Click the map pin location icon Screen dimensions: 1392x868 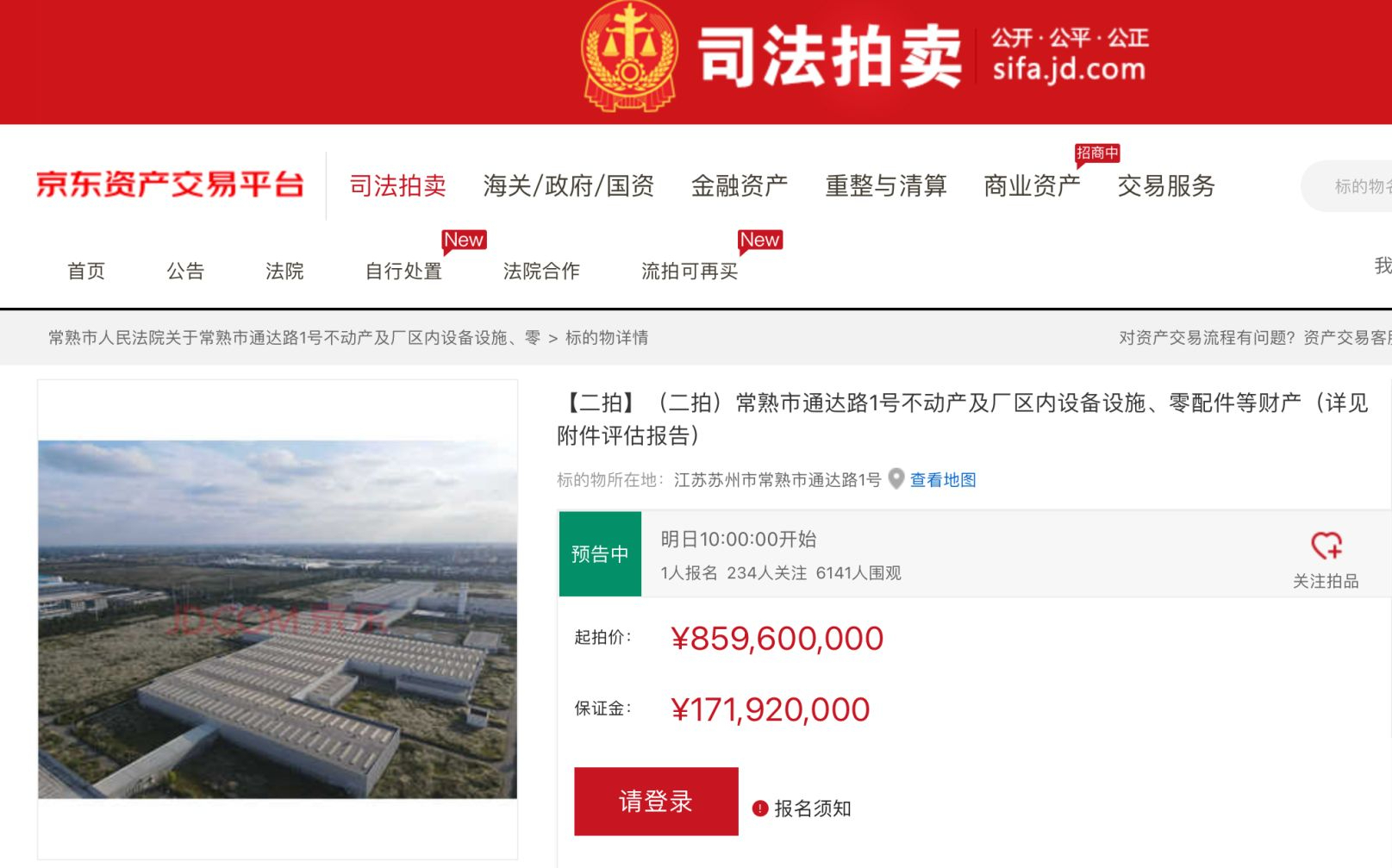(x=896, y=479)
